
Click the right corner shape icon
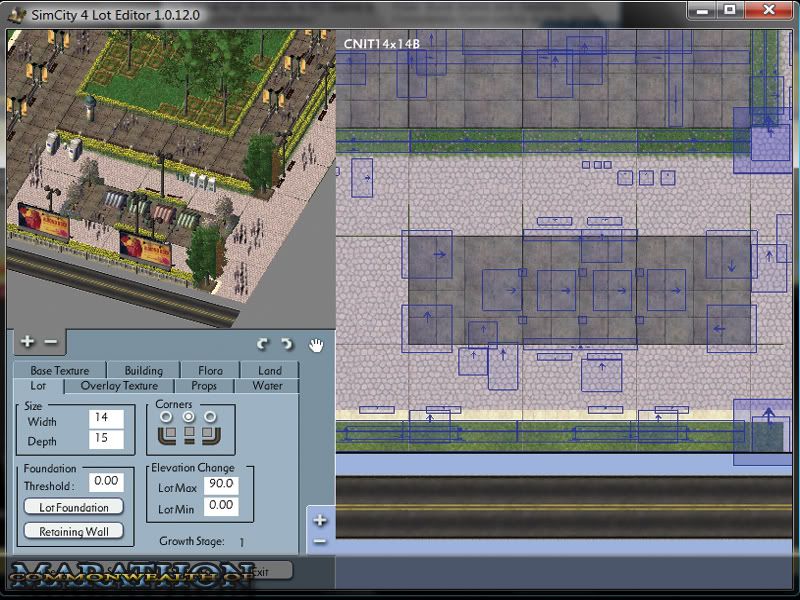[211, 436]
